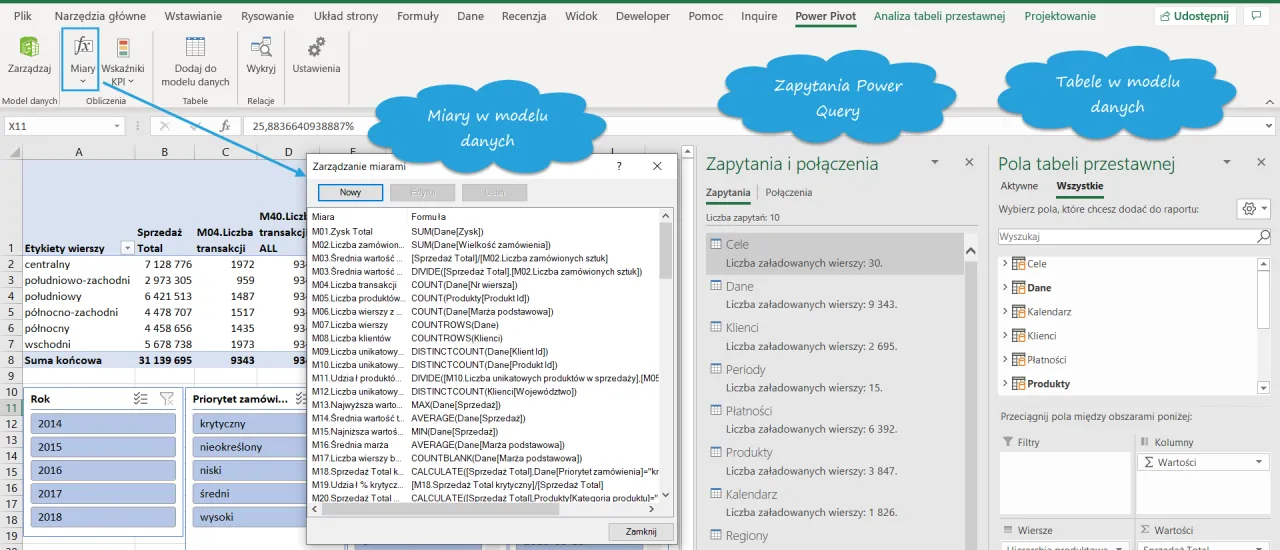Toggle multi-select on the Rok slicer
1280x550 pixels.
(x=141, y=398)
